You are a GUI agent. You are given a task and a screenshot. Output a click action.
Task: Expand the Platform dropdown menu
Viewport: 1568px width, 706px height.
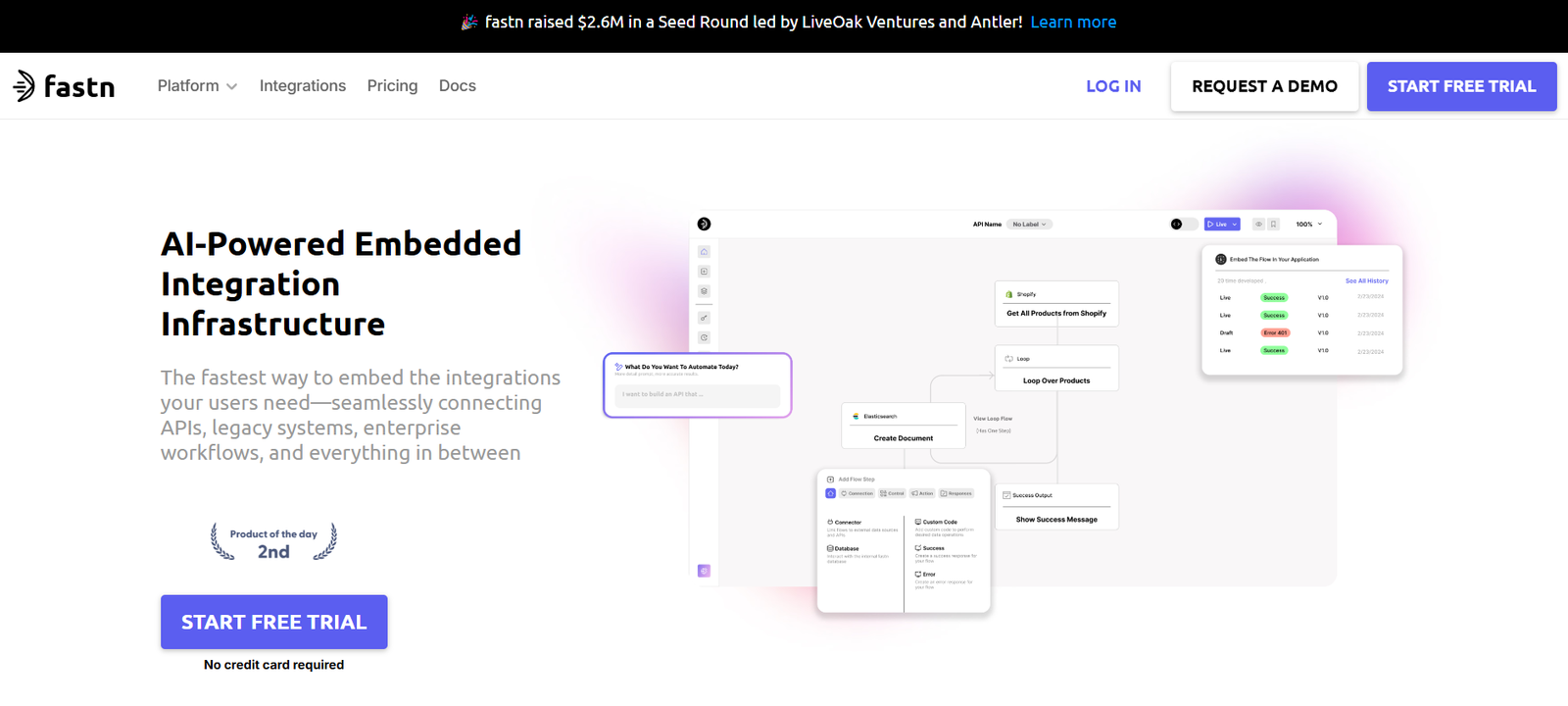tap(197, 86)
